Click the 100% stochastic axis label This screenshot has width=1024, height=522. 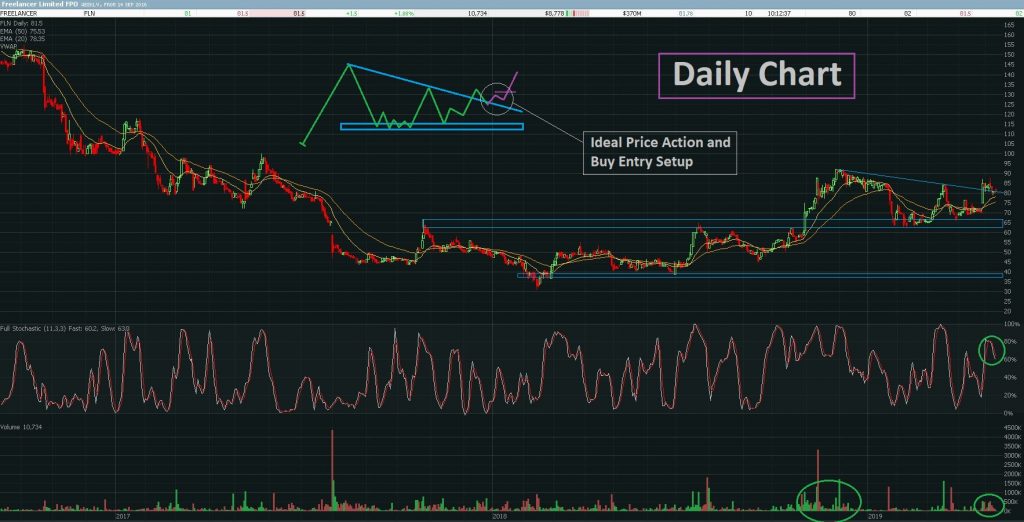tap(1011, 324)
